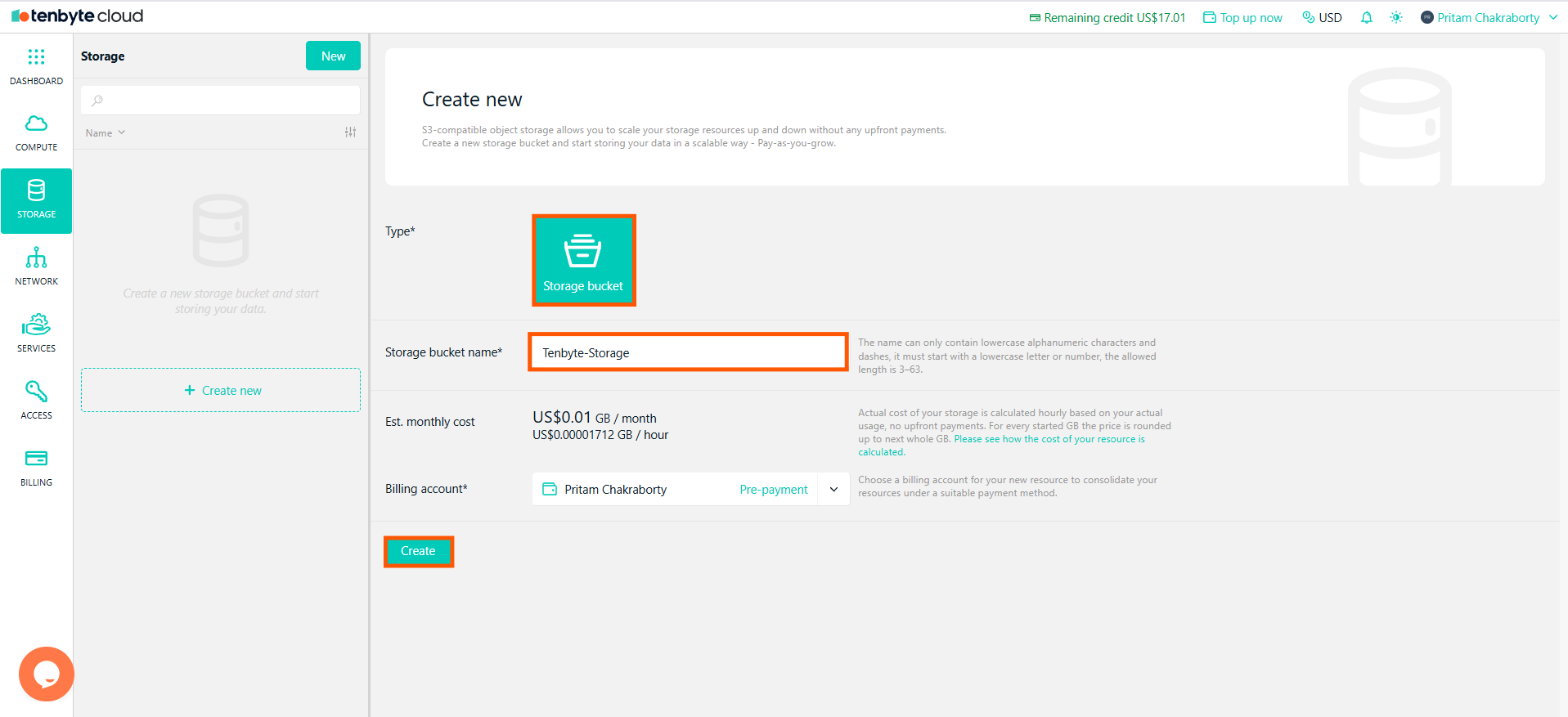Click the Create new heading
Viewport: 1568px width, 717px height.
(472, 100)
